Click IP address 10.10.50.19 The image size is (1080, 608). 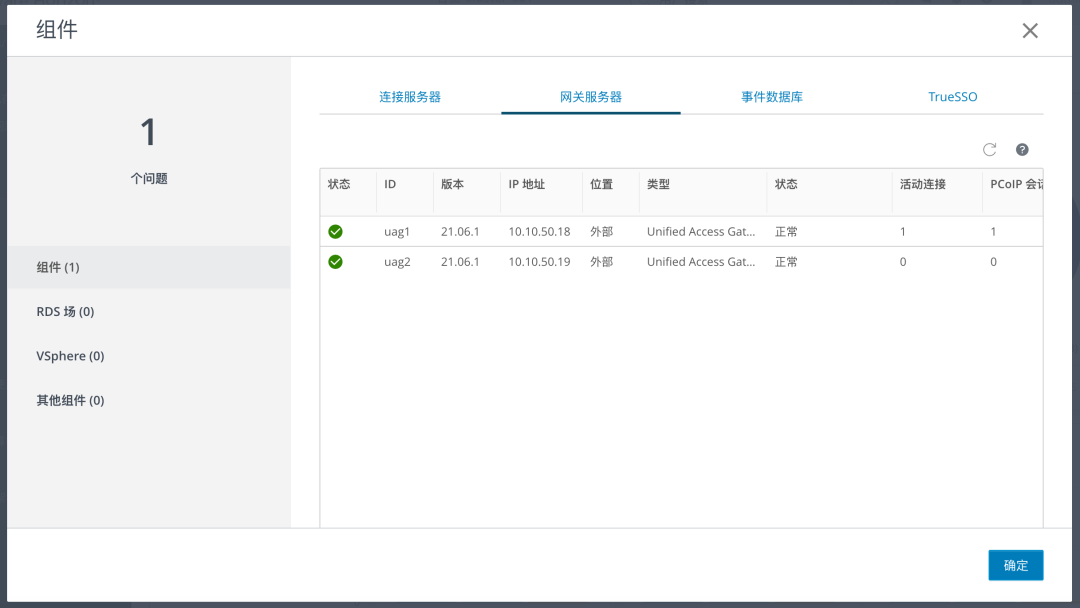(x=539, y=262)
